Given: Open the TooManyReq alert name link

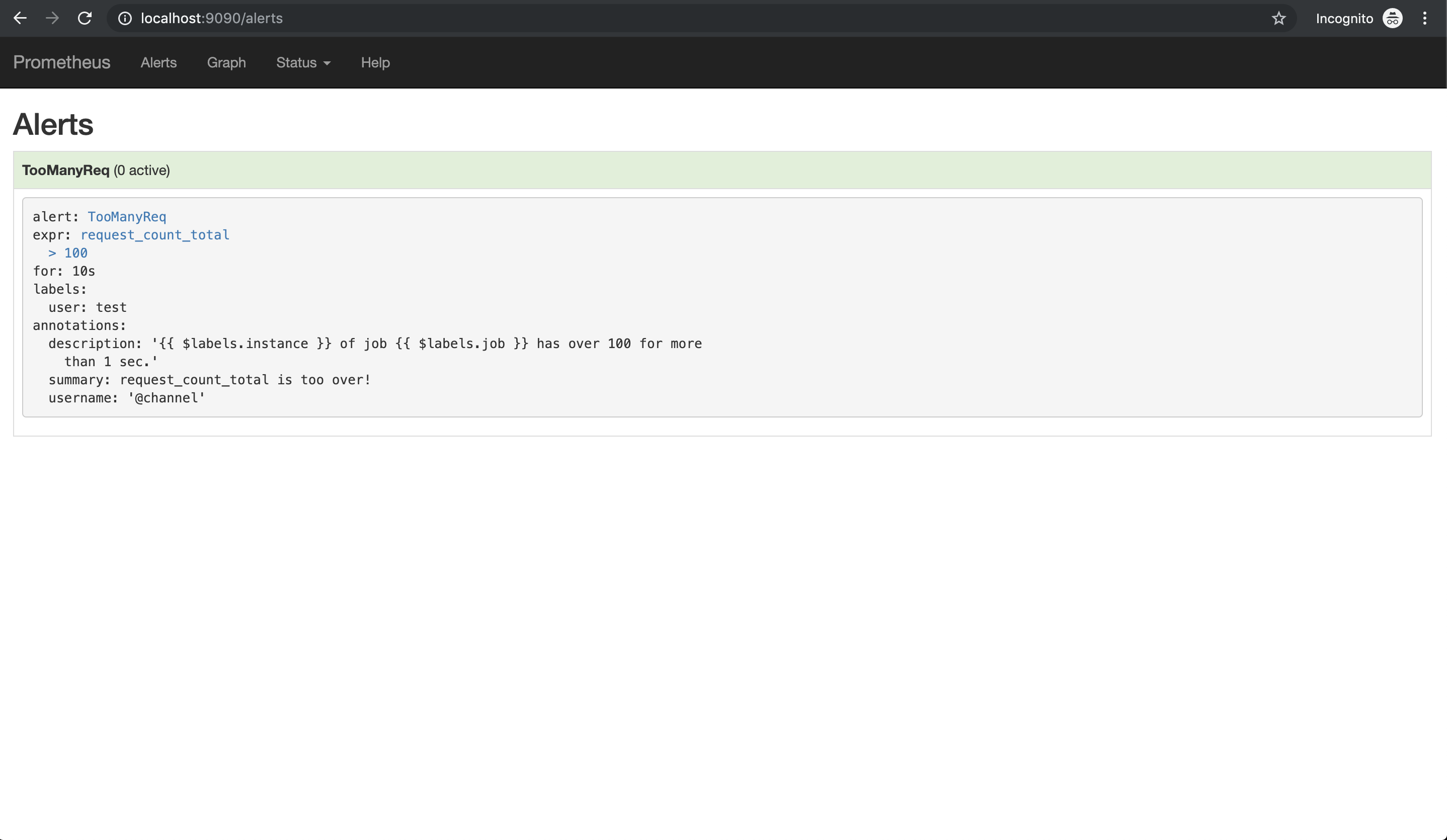Looking at the screenshot, I should [x=127, y=216].
